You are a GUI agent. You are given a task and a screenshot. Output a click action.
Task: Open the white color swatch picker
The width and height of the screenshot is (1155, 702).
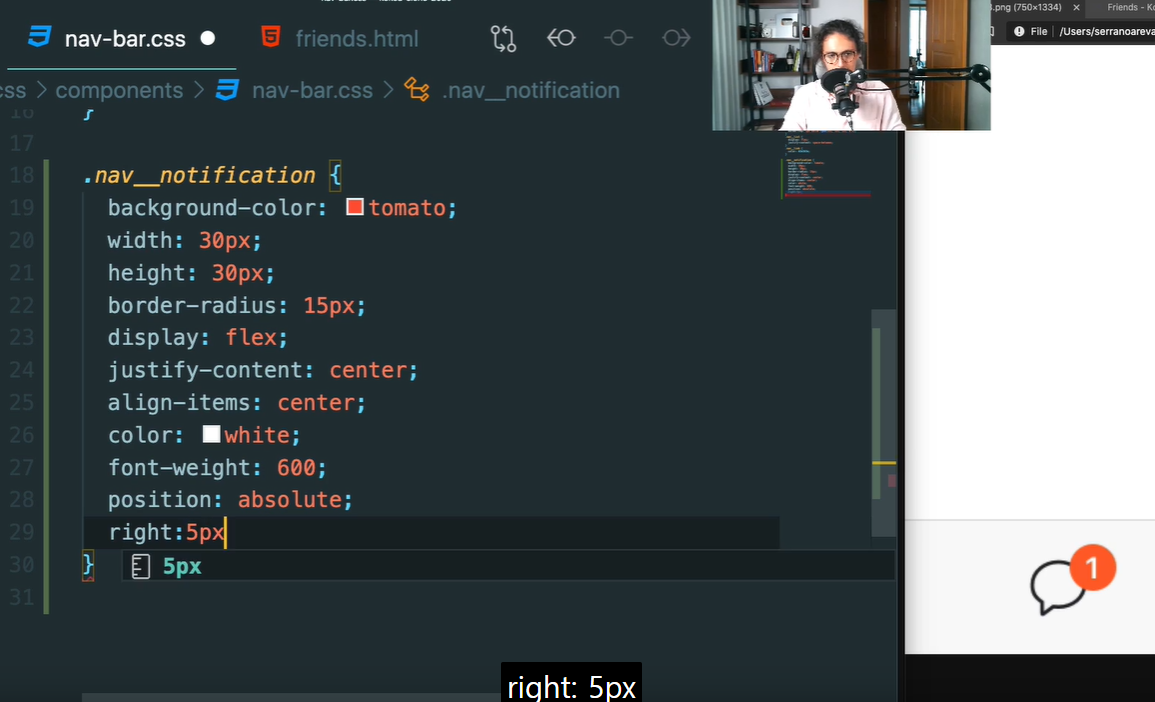[x=211, y=434]
